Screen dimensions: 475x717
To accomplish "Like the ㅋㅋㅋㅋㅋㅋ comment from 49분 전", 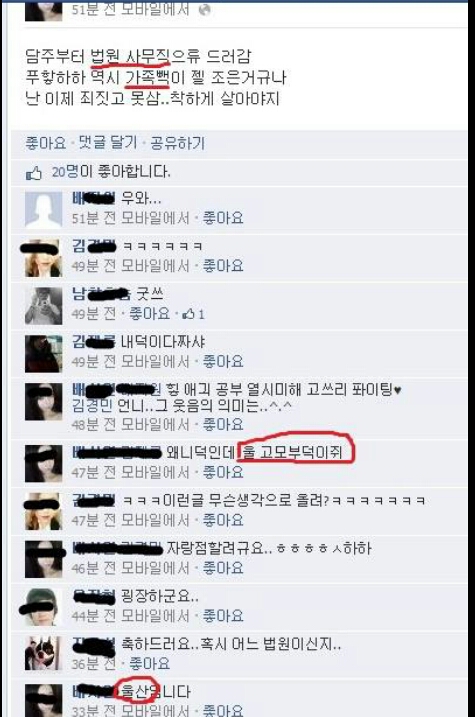I will [x=223, y=265].
